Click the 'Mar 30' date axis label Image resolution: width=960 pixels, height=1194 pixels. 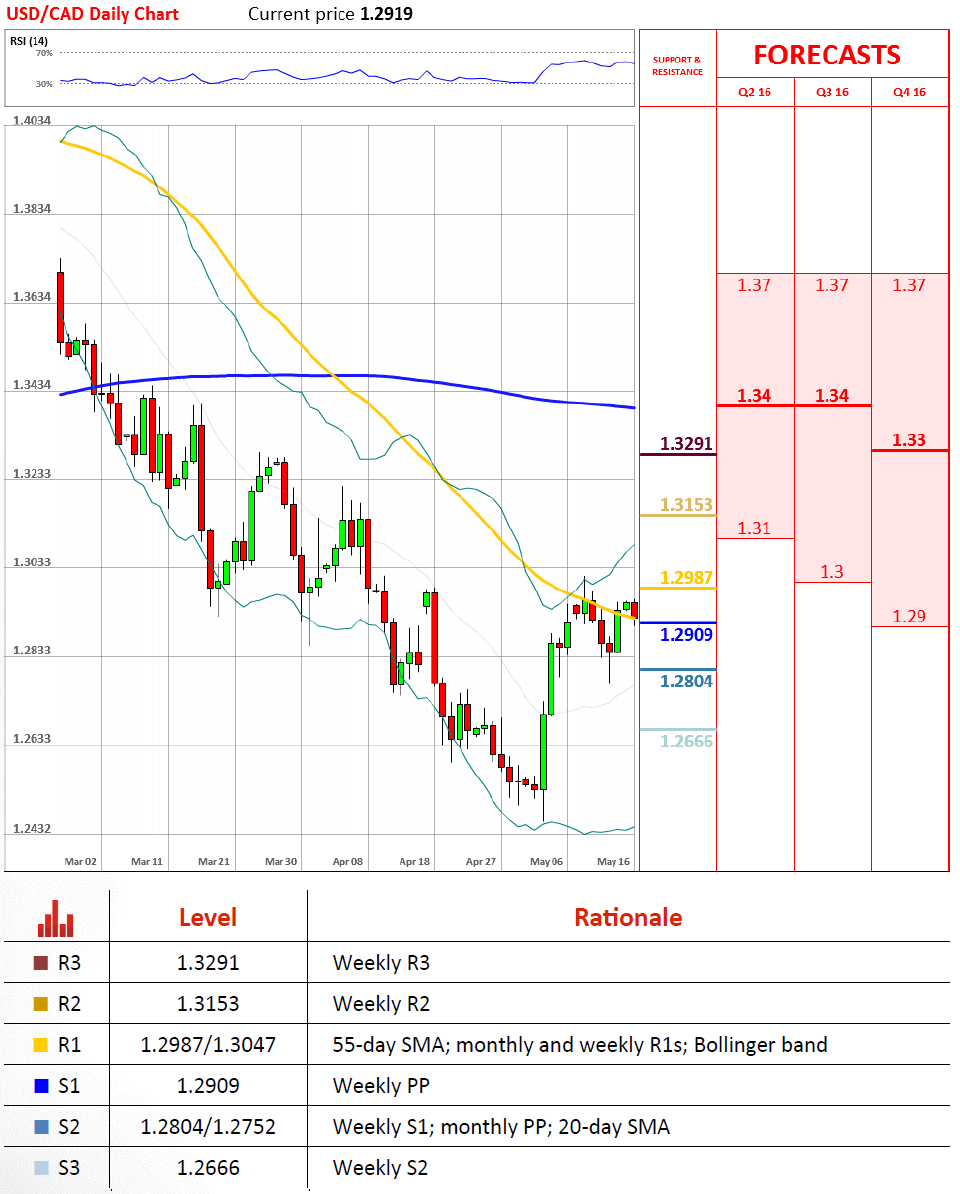(x=281, y=861)
